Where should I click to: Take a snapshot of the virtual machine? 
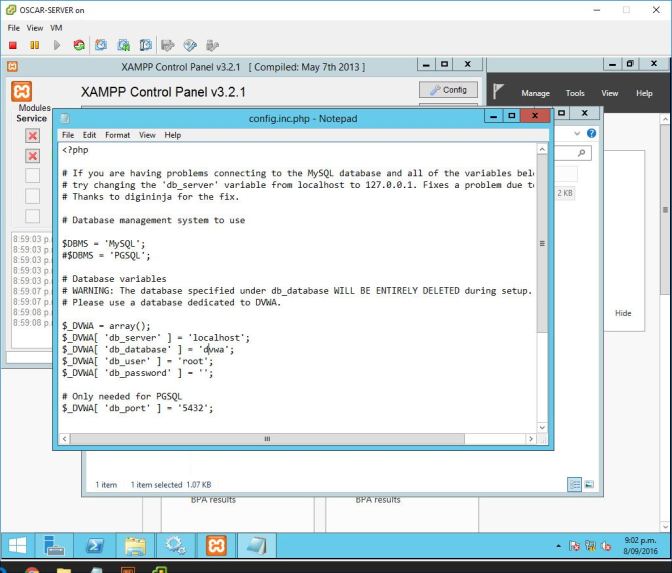pyautogui.click(x=101, y=45)
